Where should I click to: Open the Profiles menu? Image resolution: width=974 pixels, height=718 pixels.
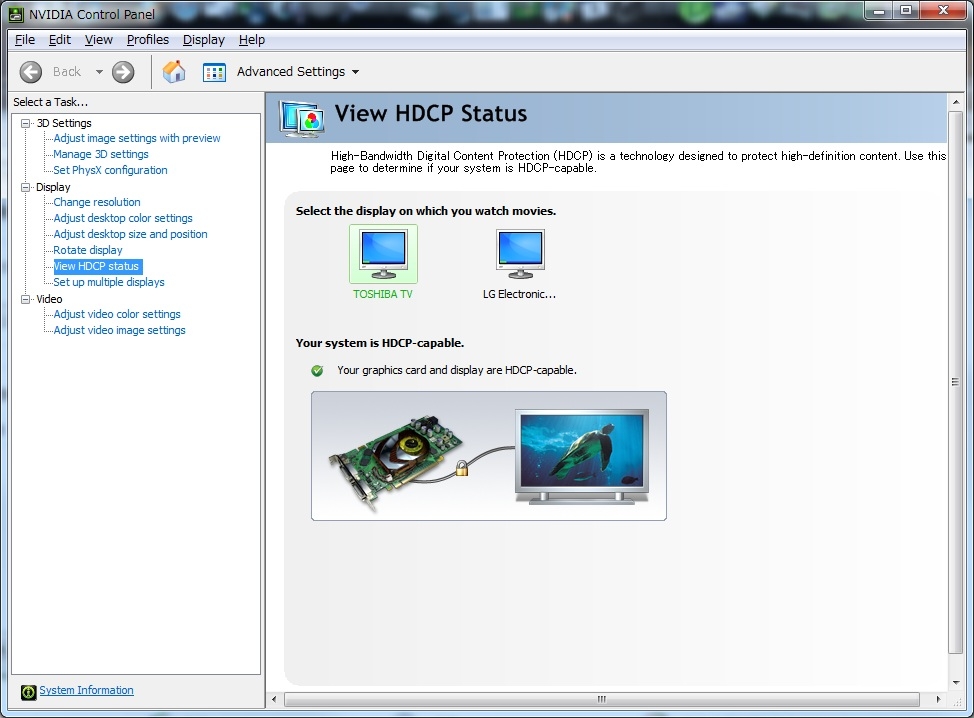148,40
